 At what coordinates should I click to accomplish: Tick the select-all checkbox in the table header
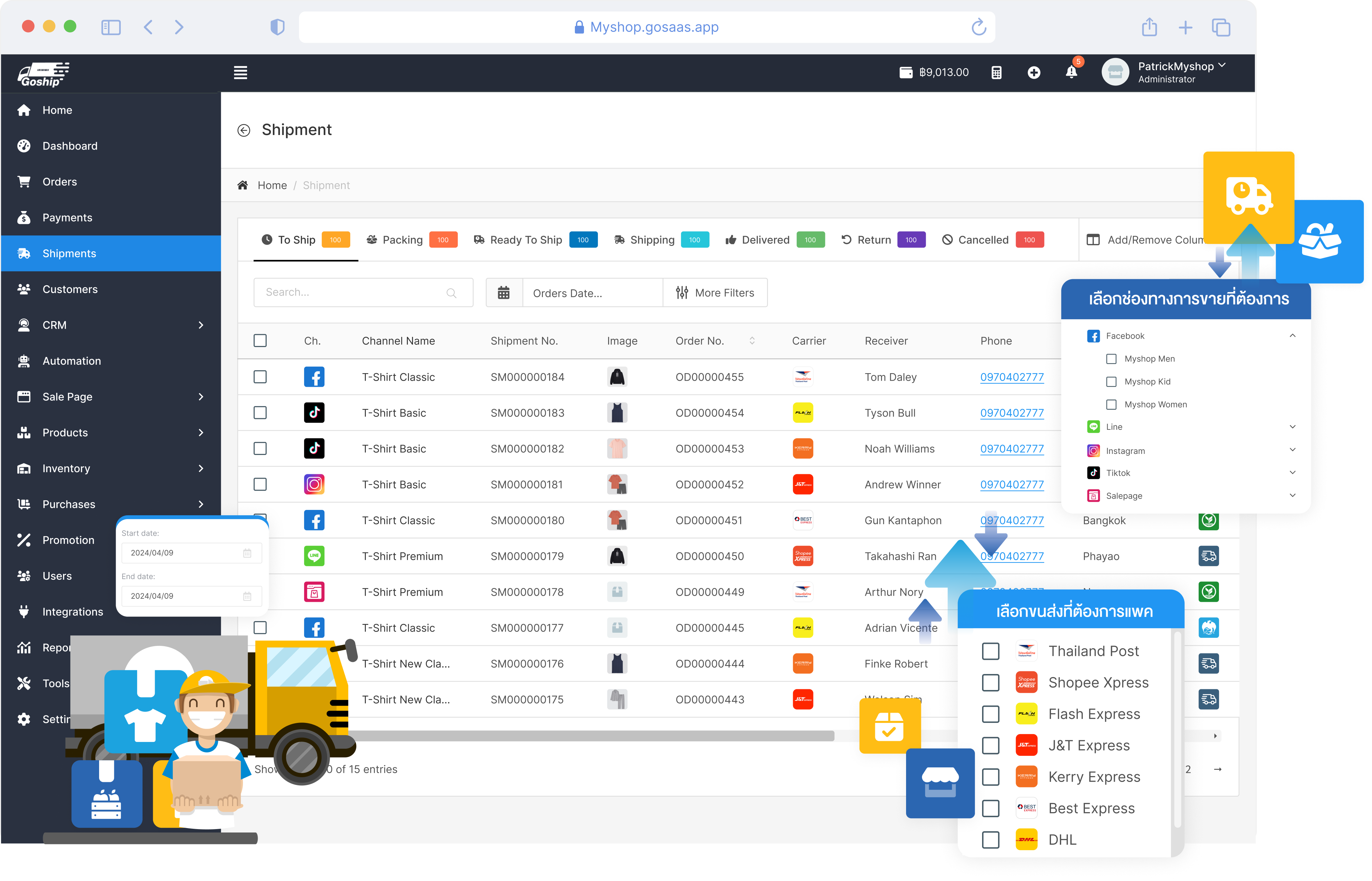point(260,341)
